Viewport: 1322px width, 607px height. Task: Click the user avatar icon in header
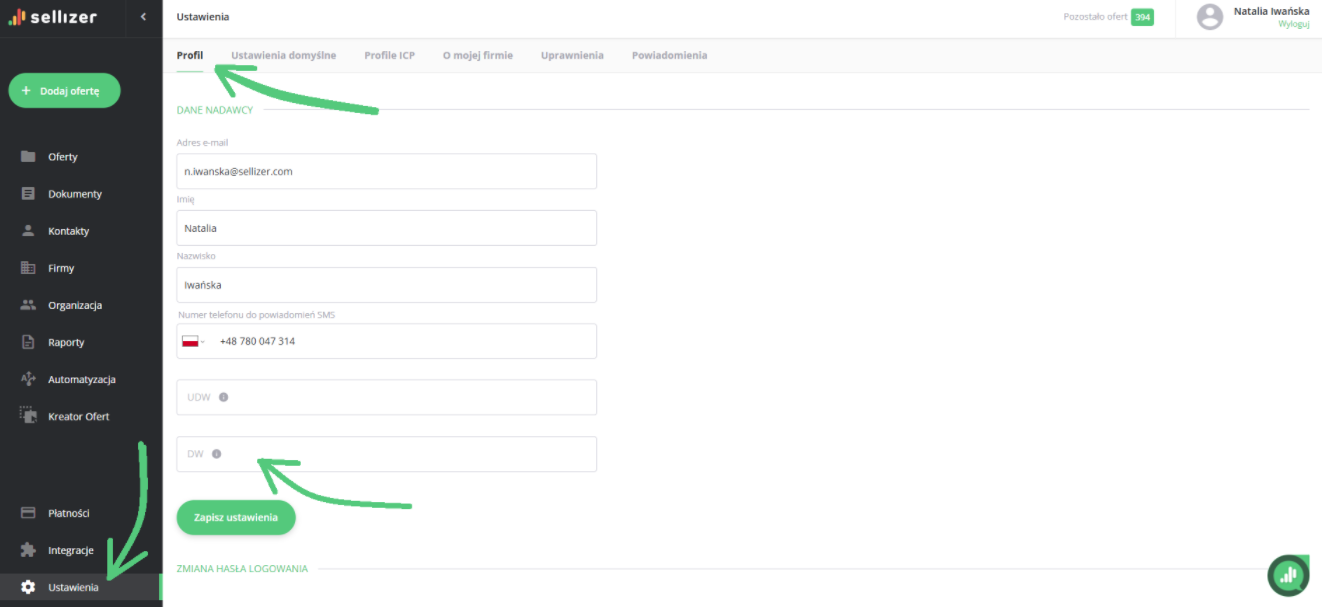click(x=1210, y=17)
